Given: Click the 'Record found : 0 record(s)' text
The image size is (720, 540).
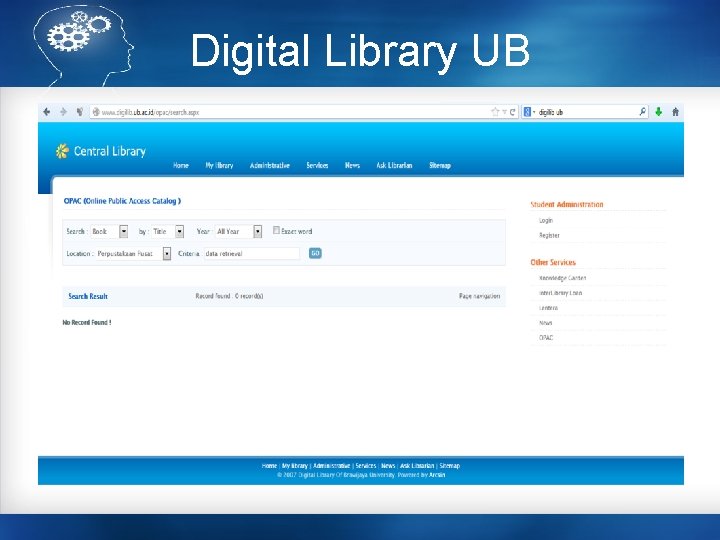Looking at the screenshot, I should (230, 296).
